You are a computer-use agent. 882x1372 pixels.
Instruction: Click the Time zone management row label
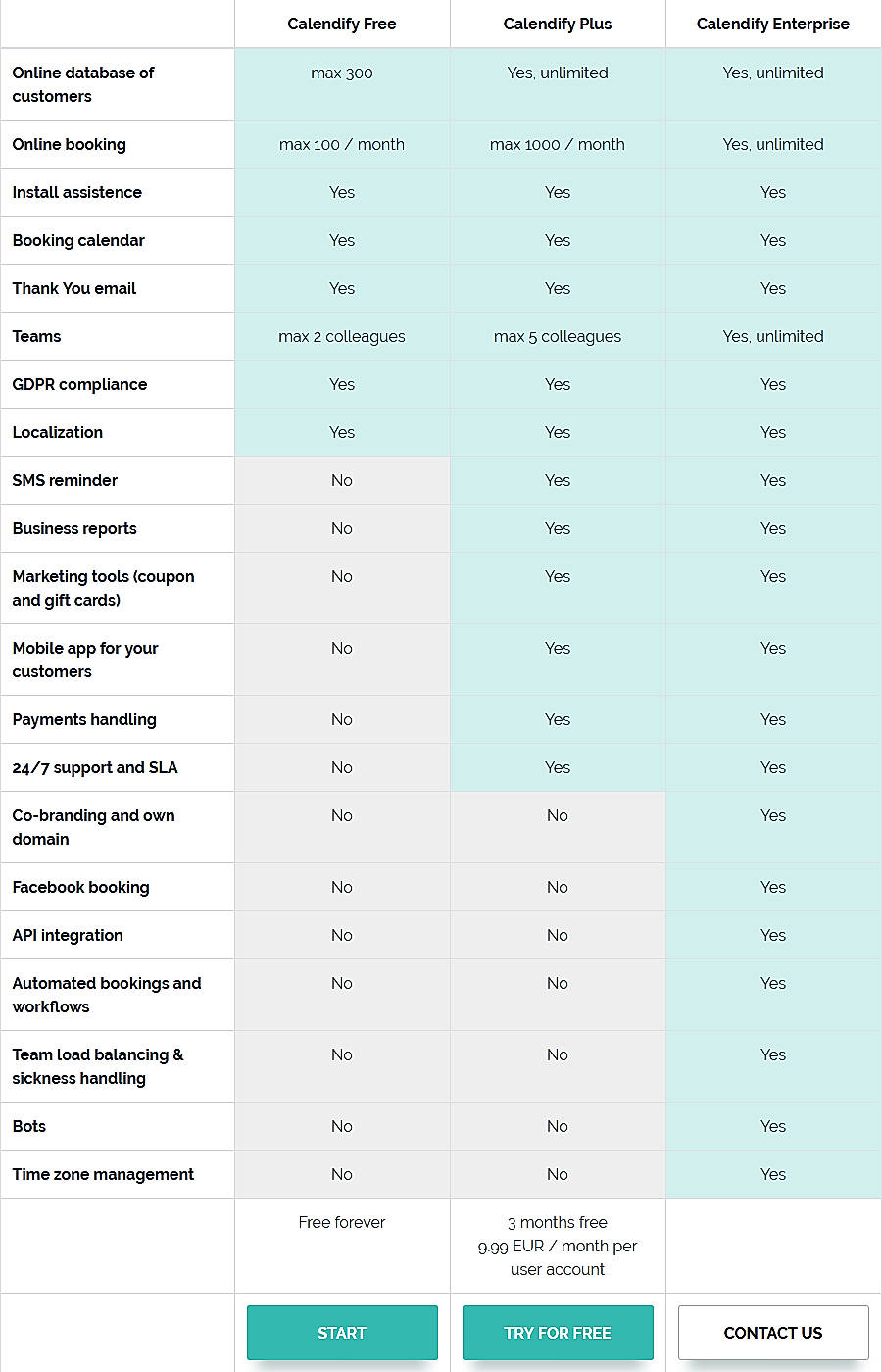click(102, 1174)
